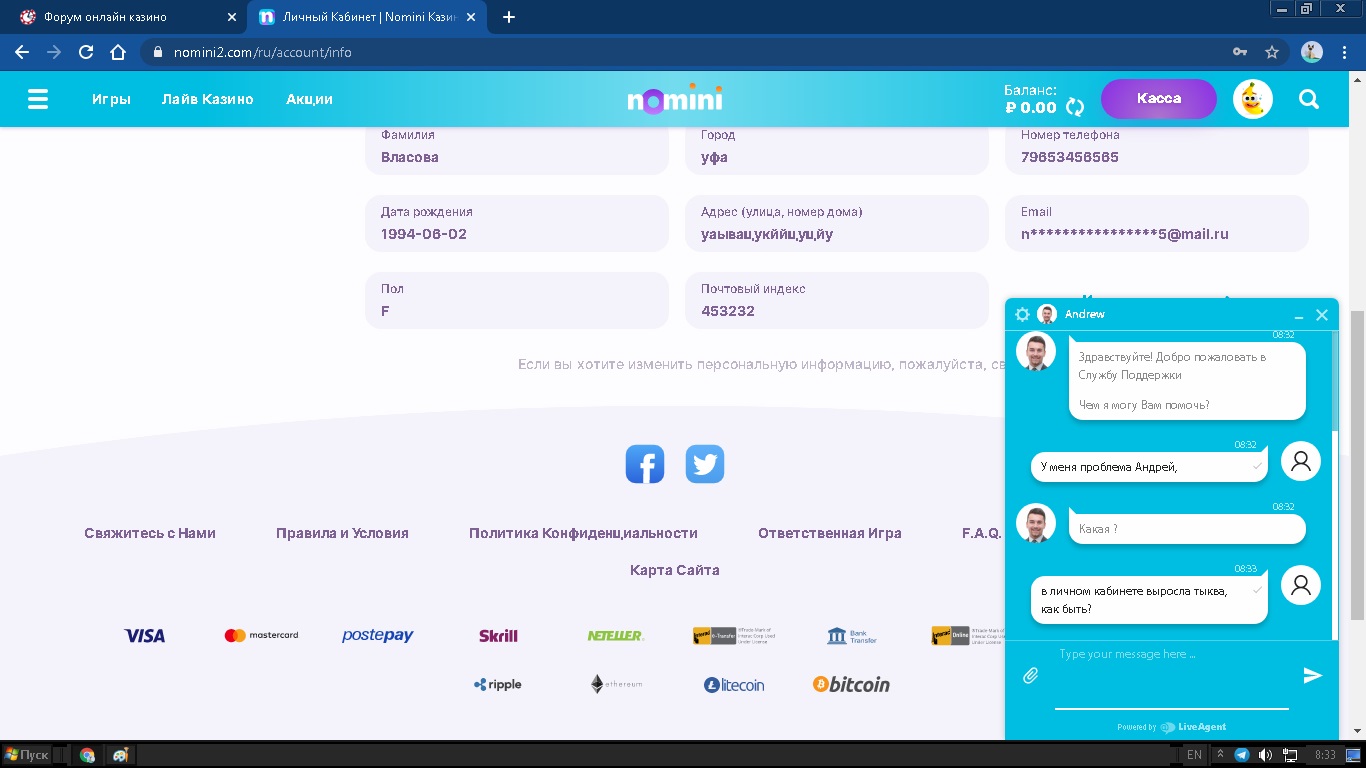Click the Nomini logo in header
The width and height of the screenshot is (1366, 768).
click(675, 99)
